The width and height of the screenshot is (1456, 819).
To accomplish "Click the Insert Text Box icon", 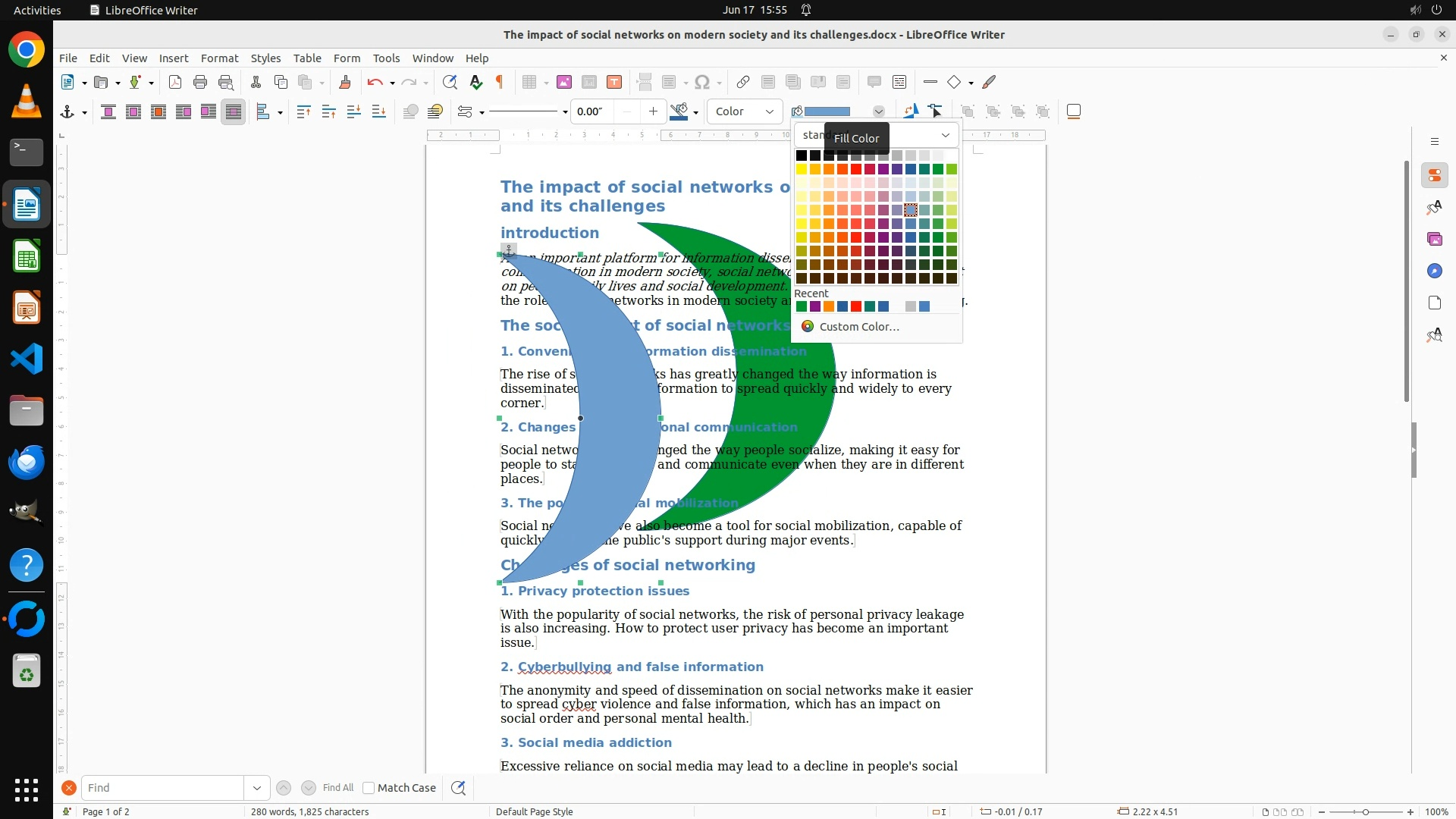I will click(x=614, y=82).
